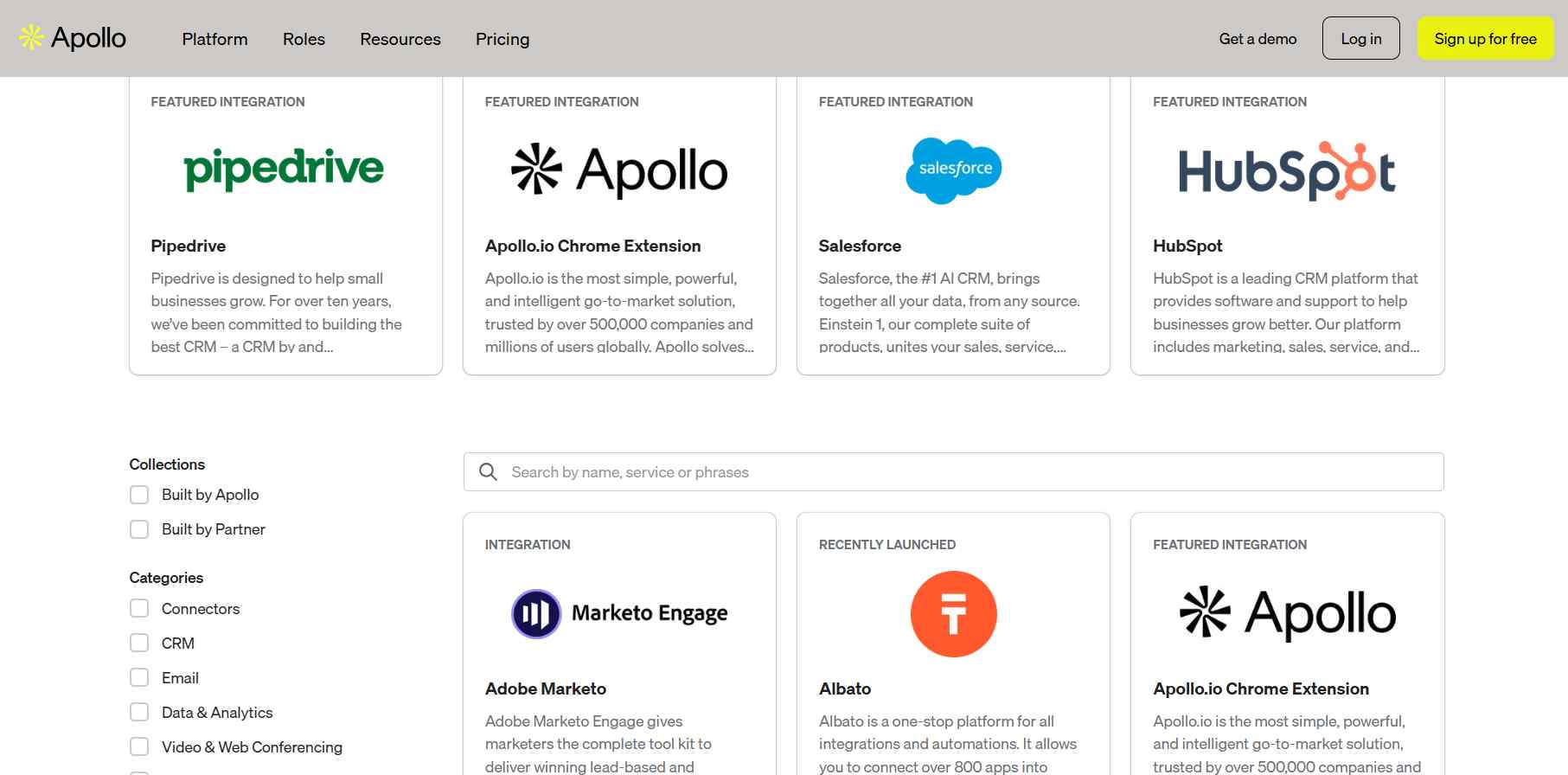
Task: Open the Adobe Marketo integration title
Action: pos(546,689)
